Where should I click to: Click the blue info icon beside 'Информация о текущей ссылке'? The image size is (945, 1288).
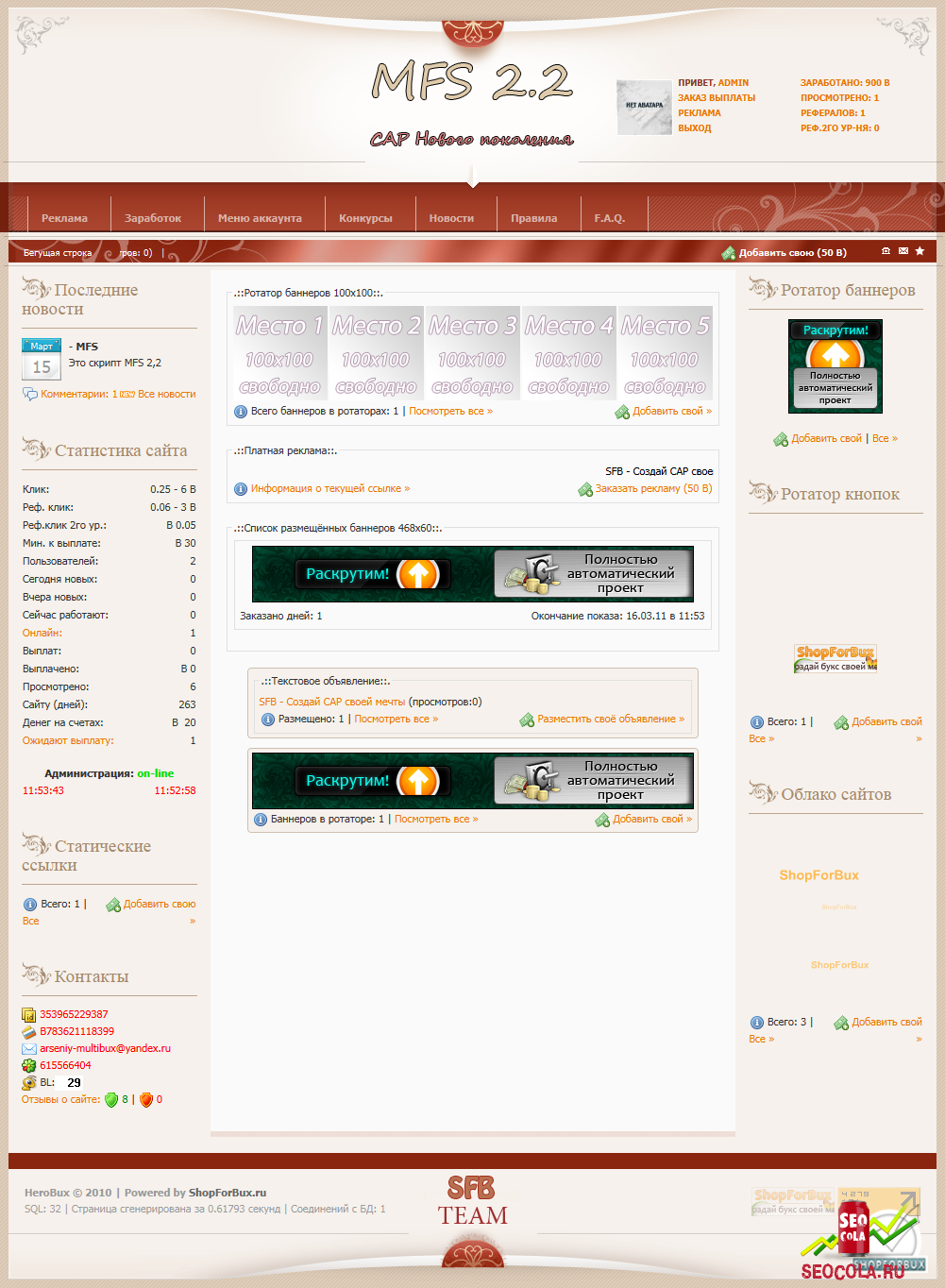pos(241,489)
